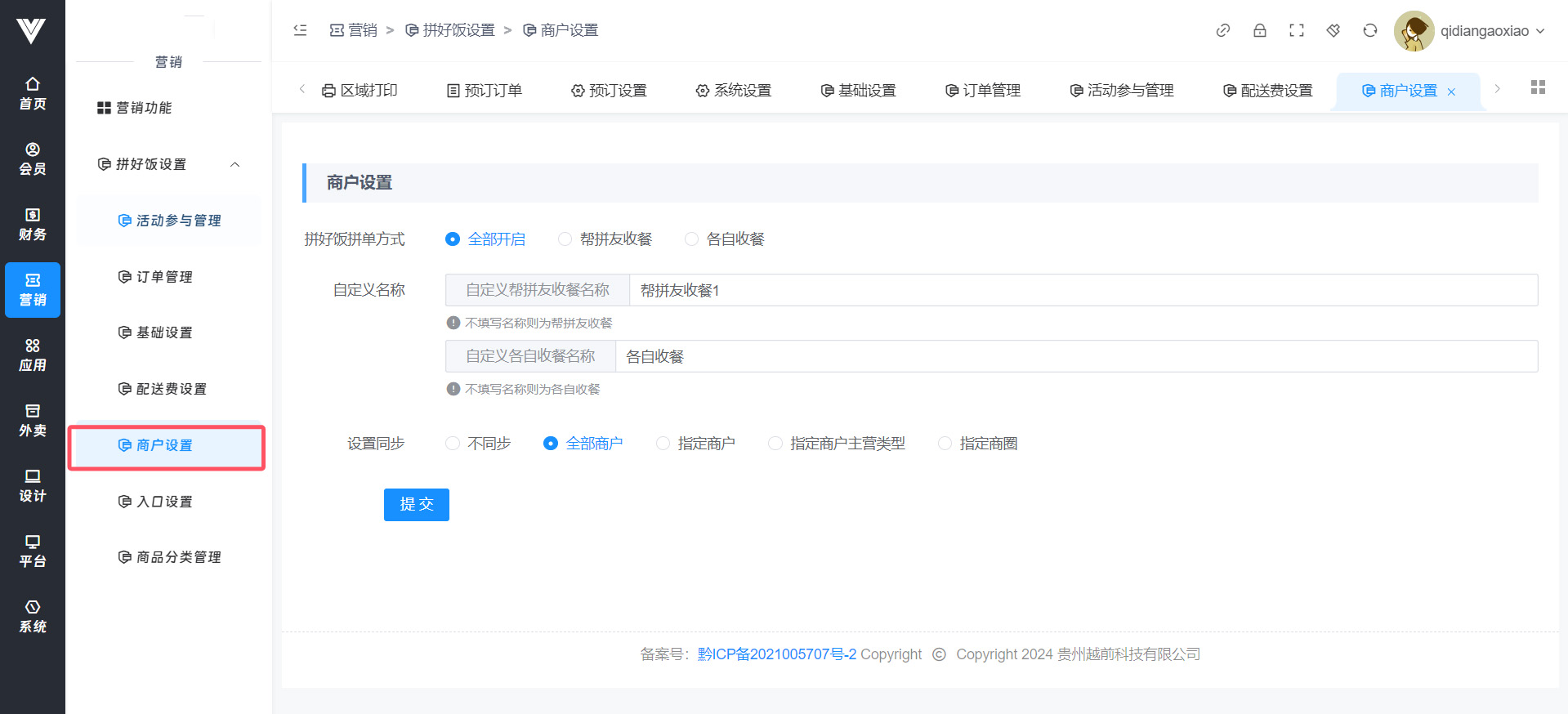Switch to the 订单管理 tab
This screenshot has height=714, width=1568.
tap(983, 91)
